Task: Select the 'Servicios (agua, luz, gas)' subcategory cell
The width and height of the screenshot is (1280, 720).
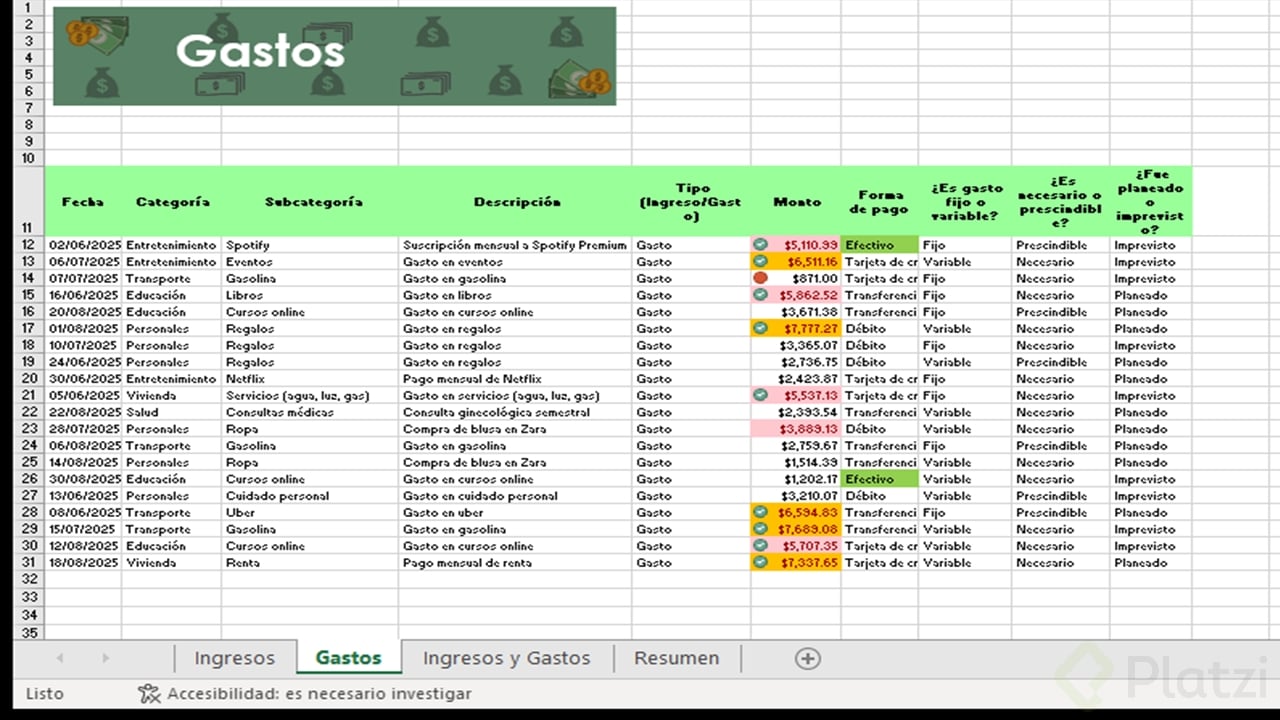Action: [310, 395]
